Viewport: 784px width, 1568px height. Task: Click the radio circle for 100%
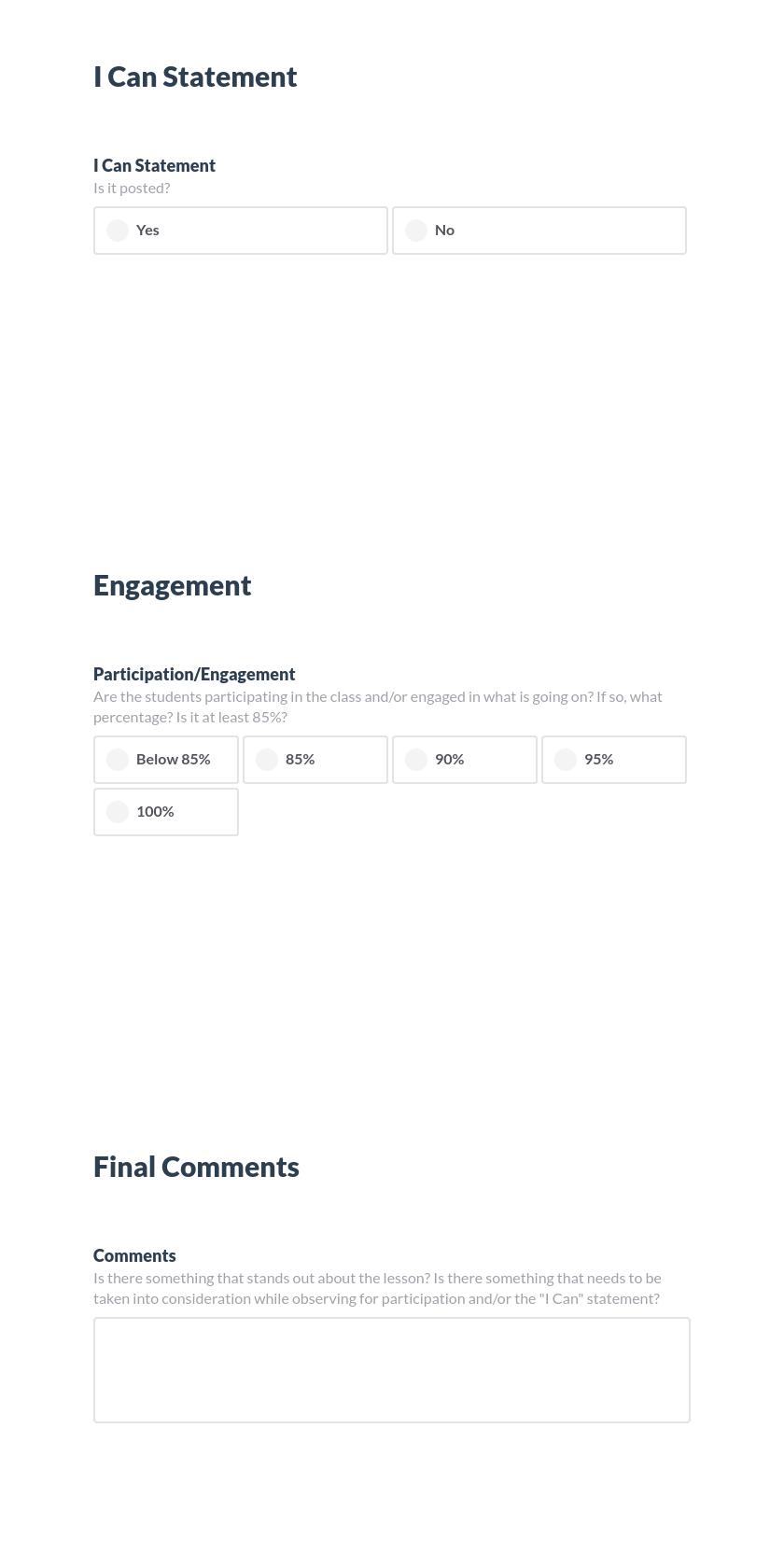click(x=117, y=811)
